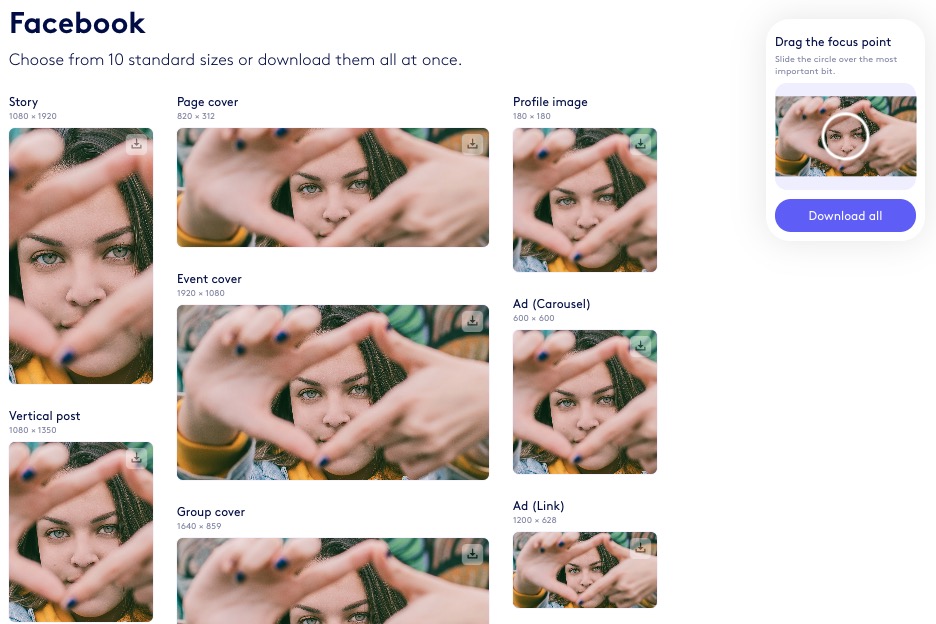Click 'Drag the focus point' title

(833, 42)
